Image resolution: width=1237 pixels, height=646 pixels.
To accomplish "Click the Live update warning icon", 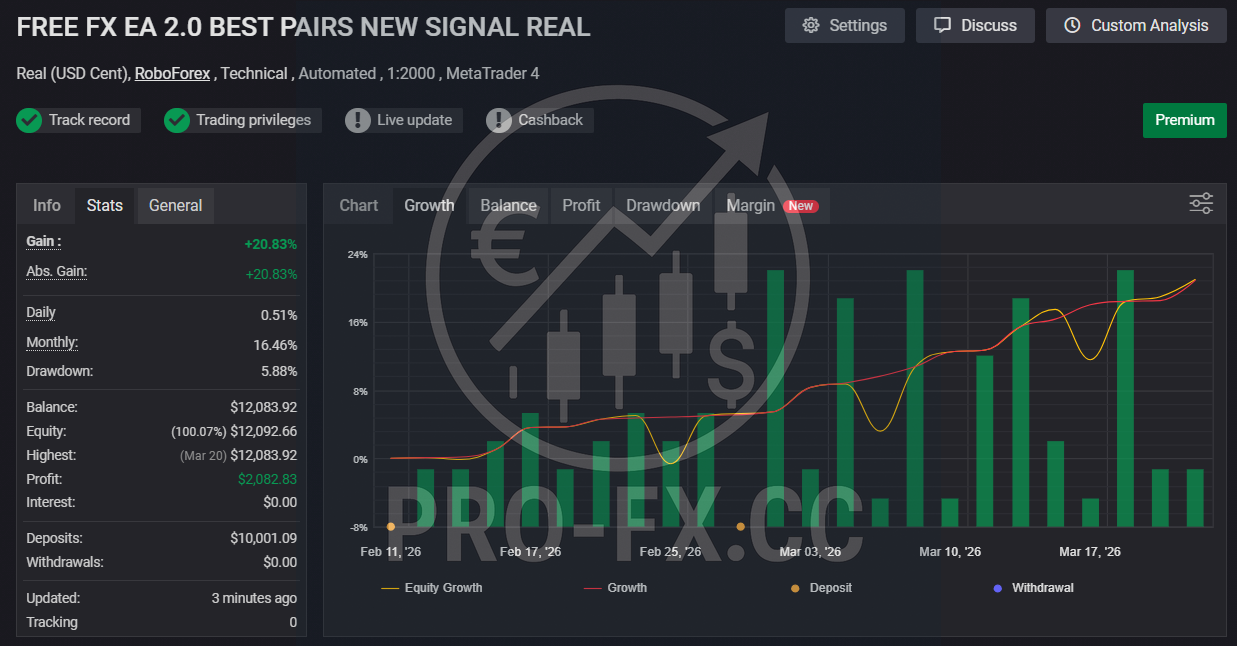I will click(x=358, y=120).
